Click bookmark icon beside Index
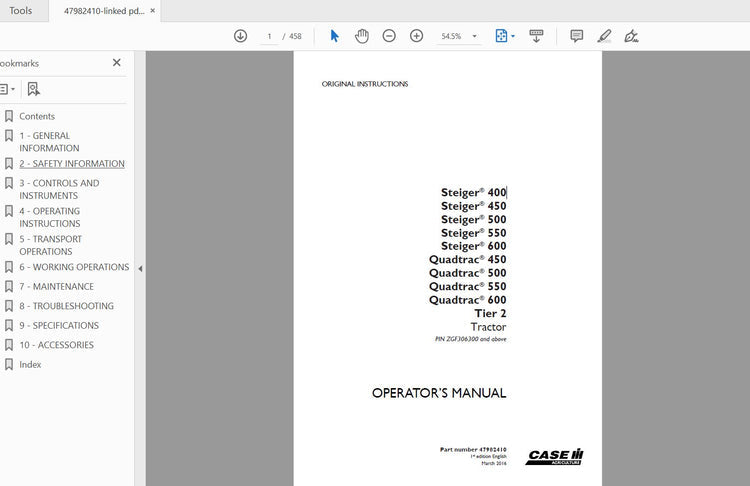Image resolution: width=750 pixels, height=486 pixels. click(9, 364)
